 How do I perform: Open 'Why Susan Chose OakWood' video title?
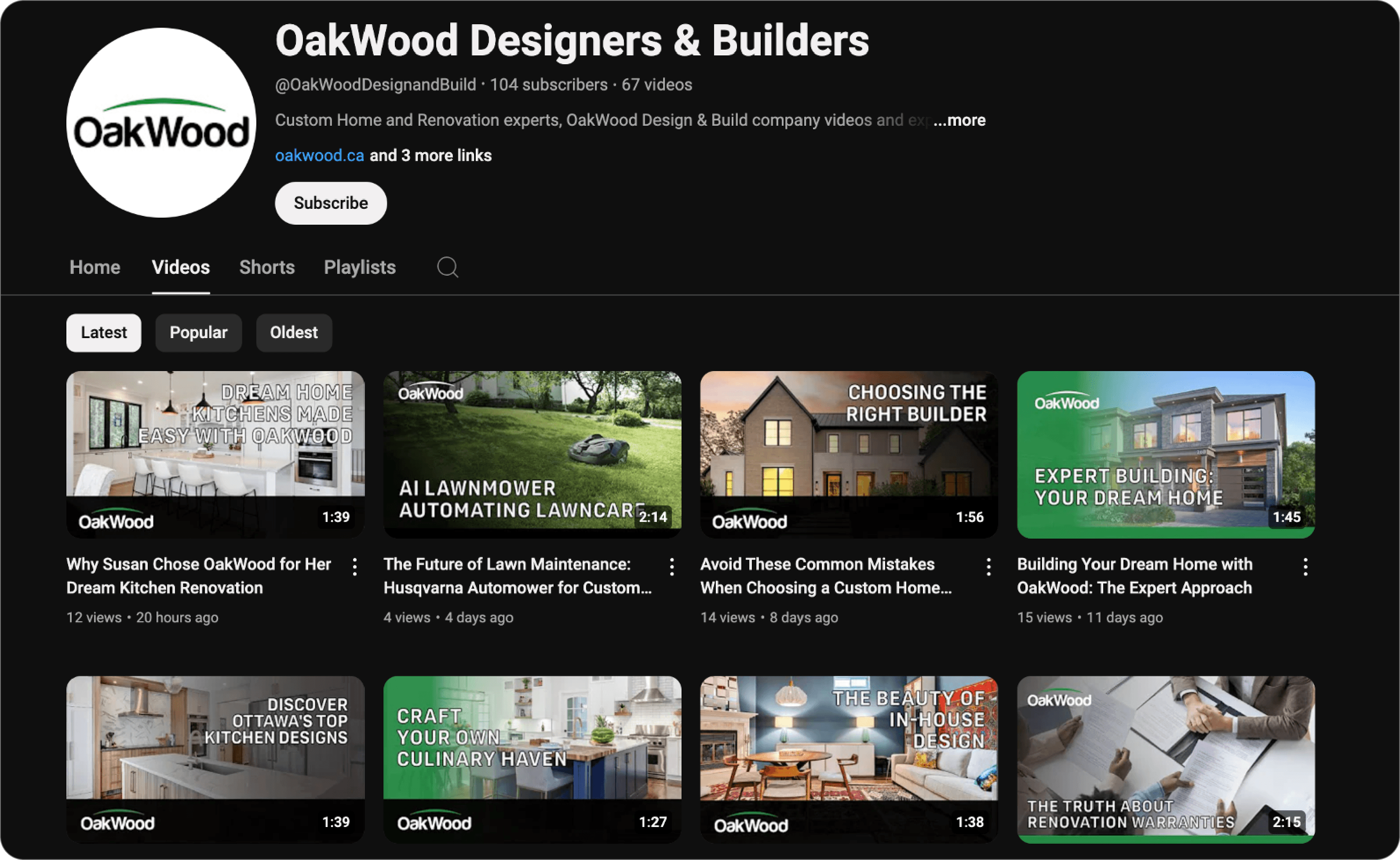click(x=198, y=576)
